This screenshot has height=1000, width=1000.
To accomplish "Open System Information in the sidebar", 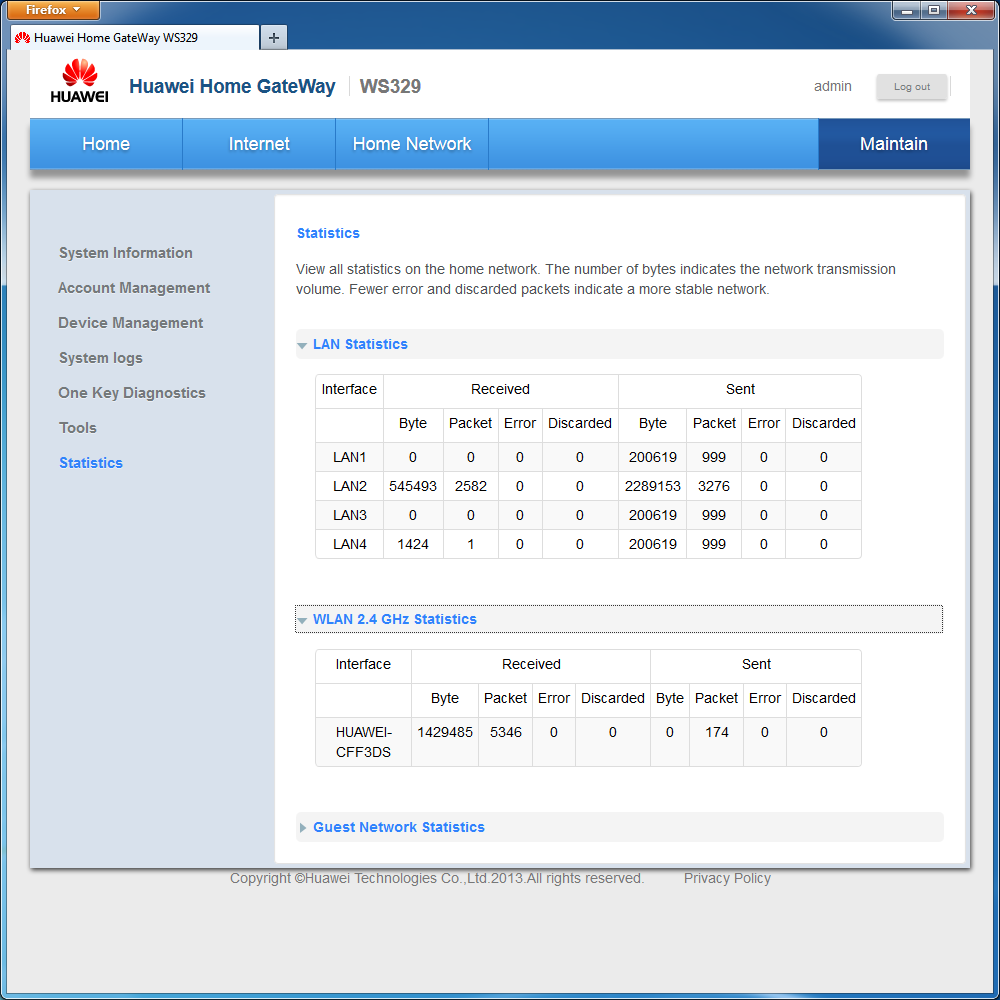I will coord(126,253).
